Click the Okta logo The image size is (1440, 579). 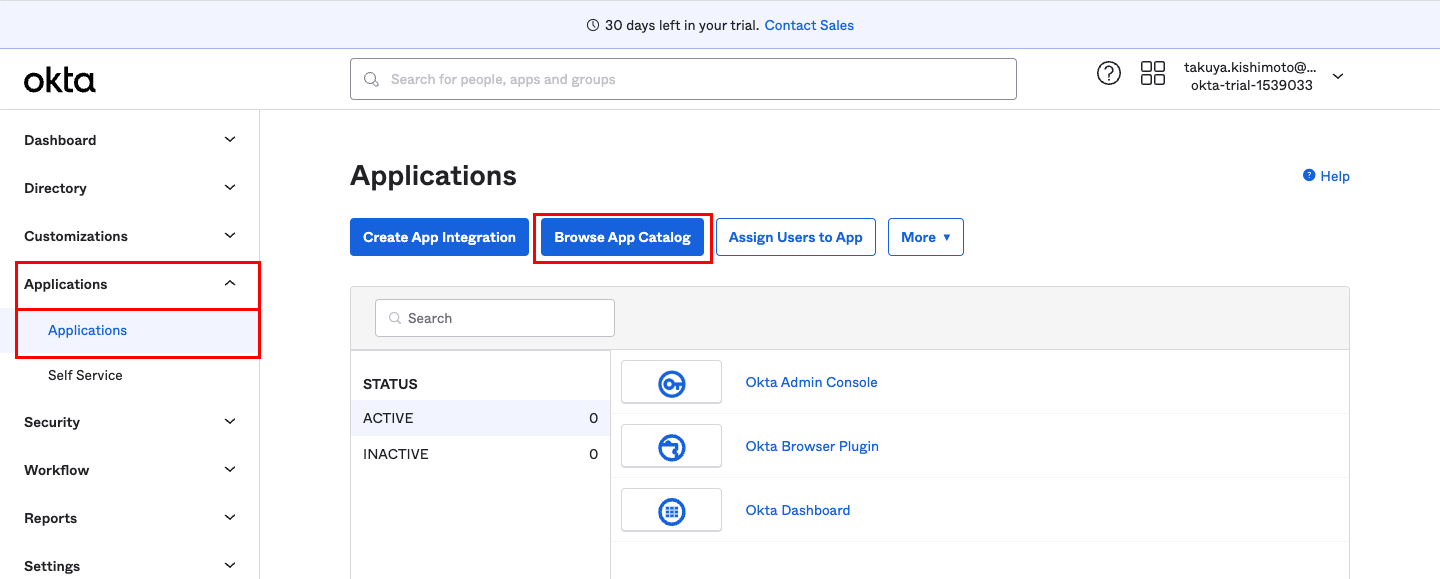point(60,80)
